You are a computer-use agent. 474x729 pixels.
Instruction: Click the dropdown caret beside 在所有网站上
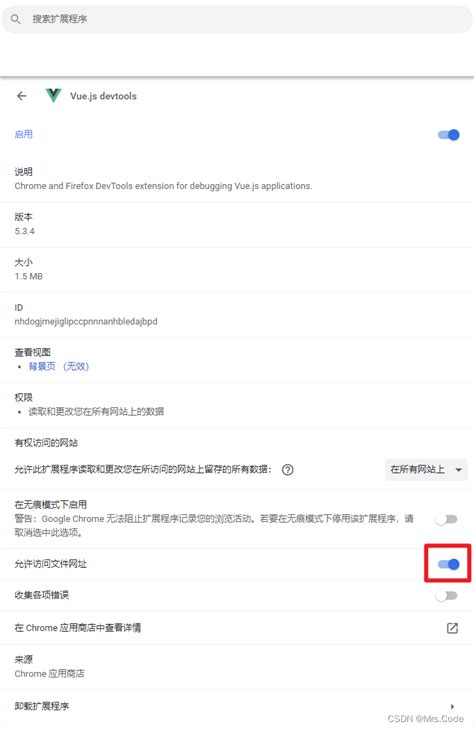pos(459,470)
